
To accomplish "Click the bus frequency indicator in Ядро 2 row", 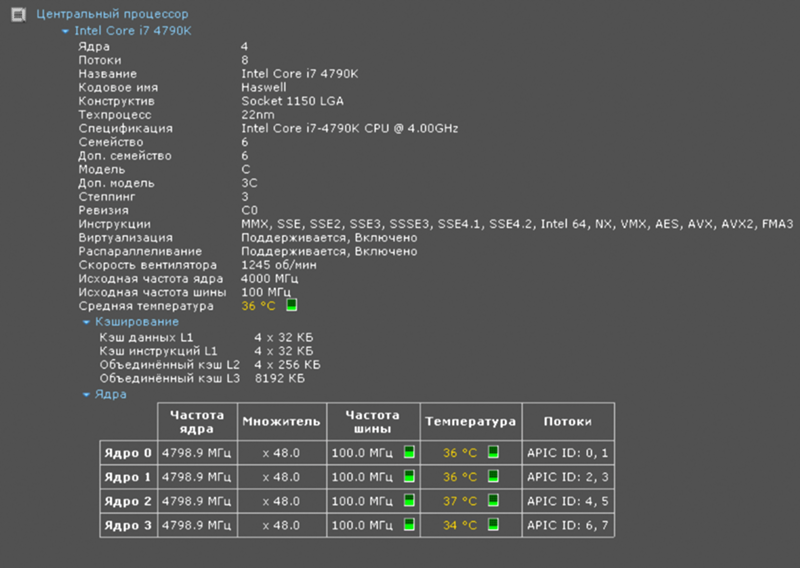I will pos(409,501).
